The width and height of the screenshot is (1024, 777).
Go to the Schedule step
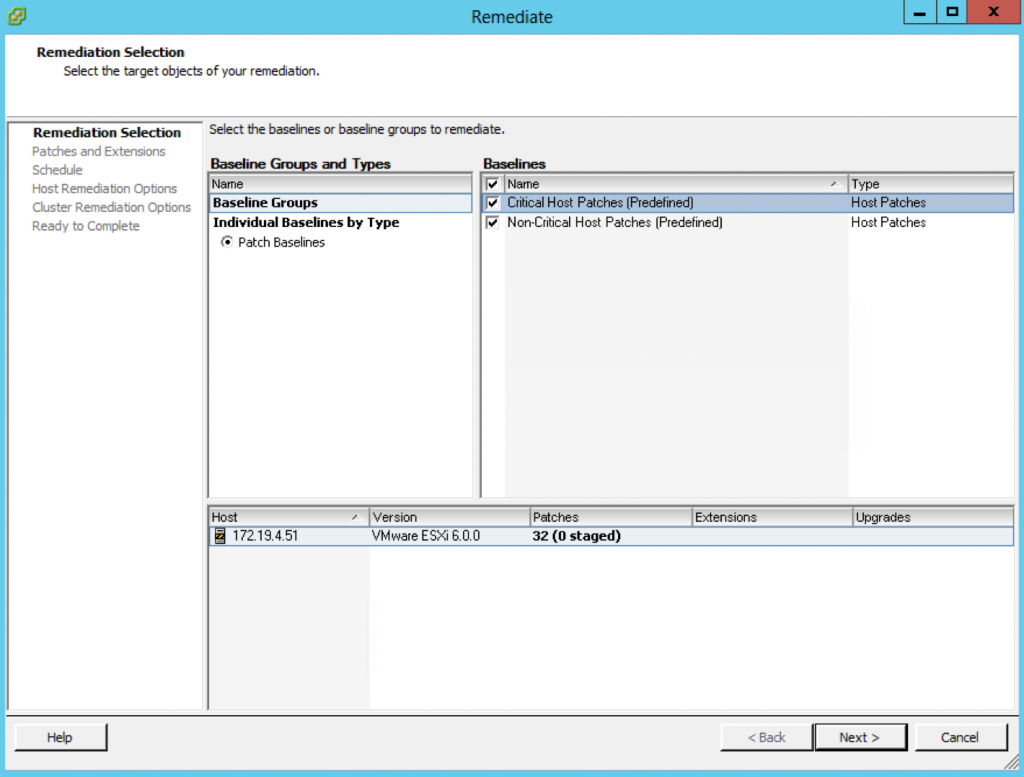[x=57, y=170]
